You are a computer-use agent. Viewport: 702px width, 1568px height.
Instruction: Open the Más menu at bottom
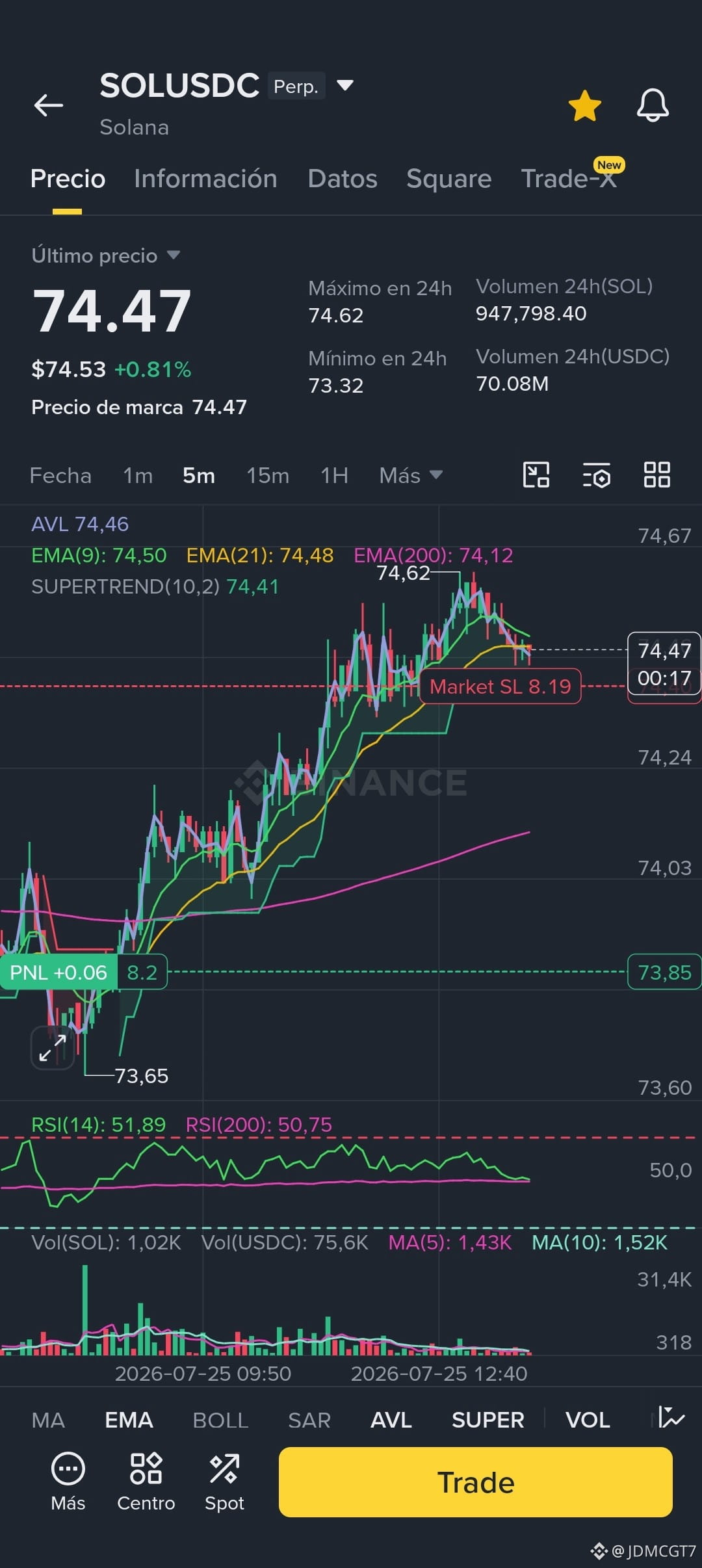[x=68, y=1482]
